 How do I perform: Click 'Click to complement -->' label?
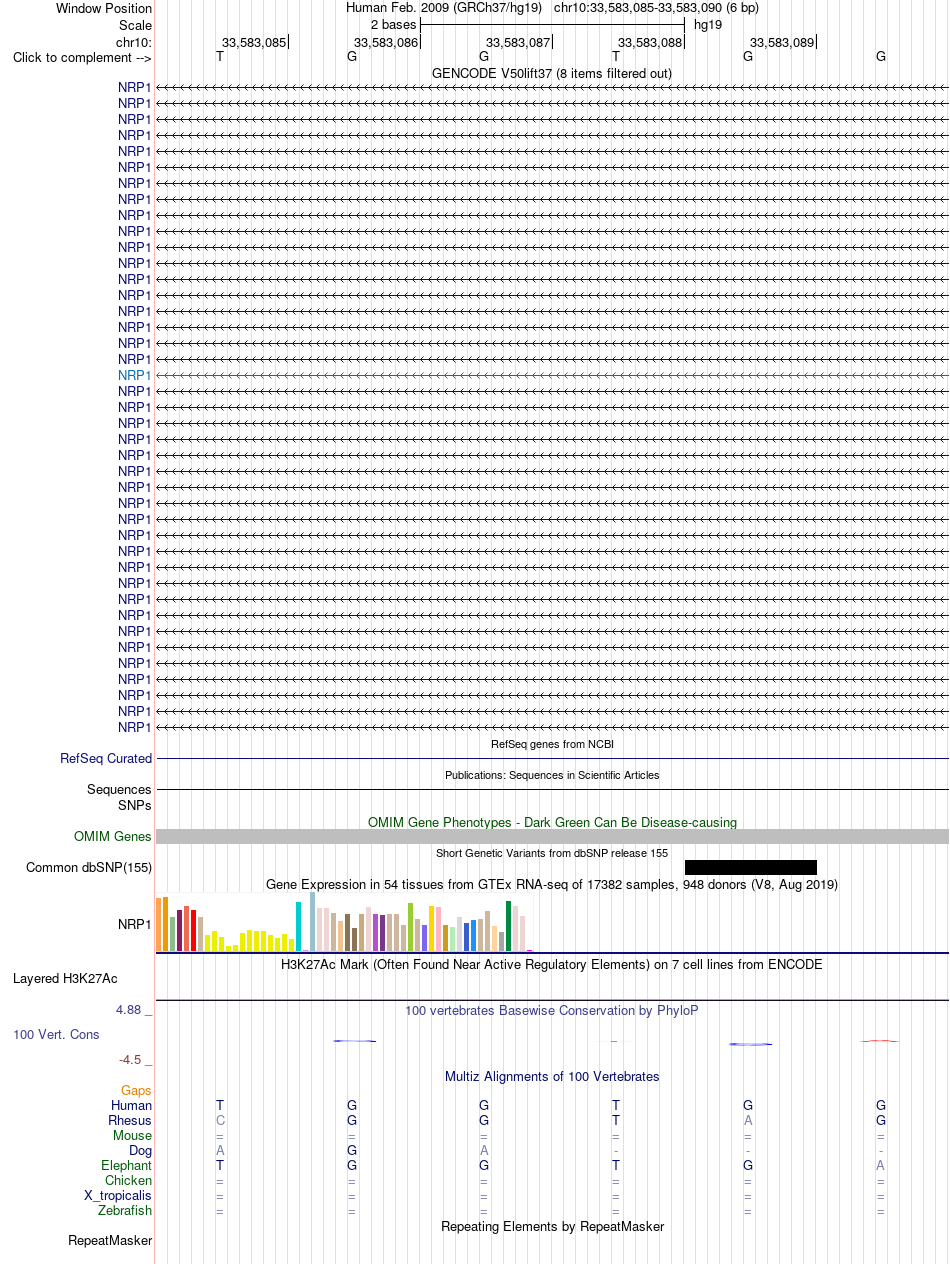tap(82, 57)
